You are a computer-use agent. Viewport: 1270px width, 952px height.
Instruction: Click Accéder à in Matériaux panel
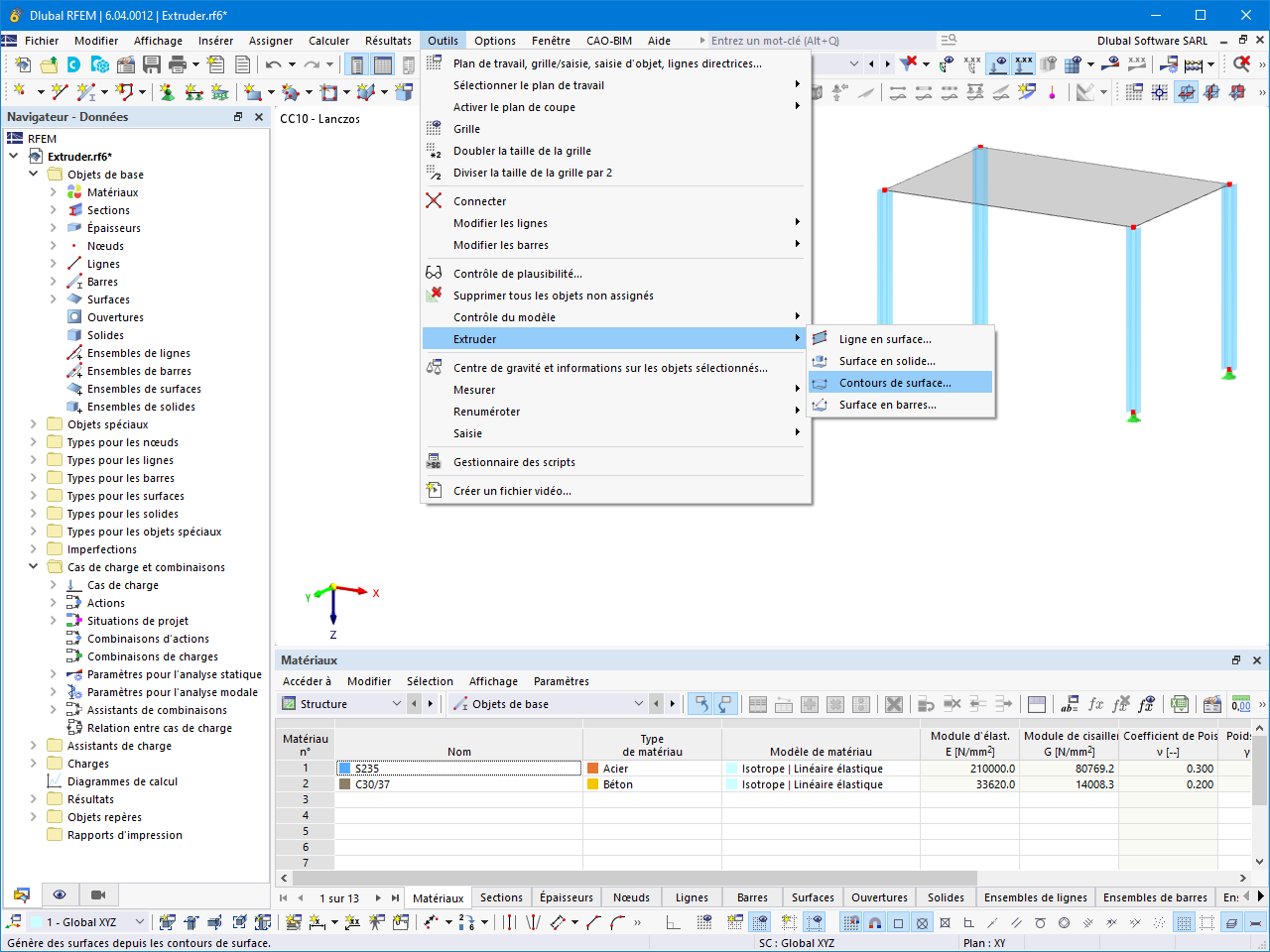coord(308,681)
